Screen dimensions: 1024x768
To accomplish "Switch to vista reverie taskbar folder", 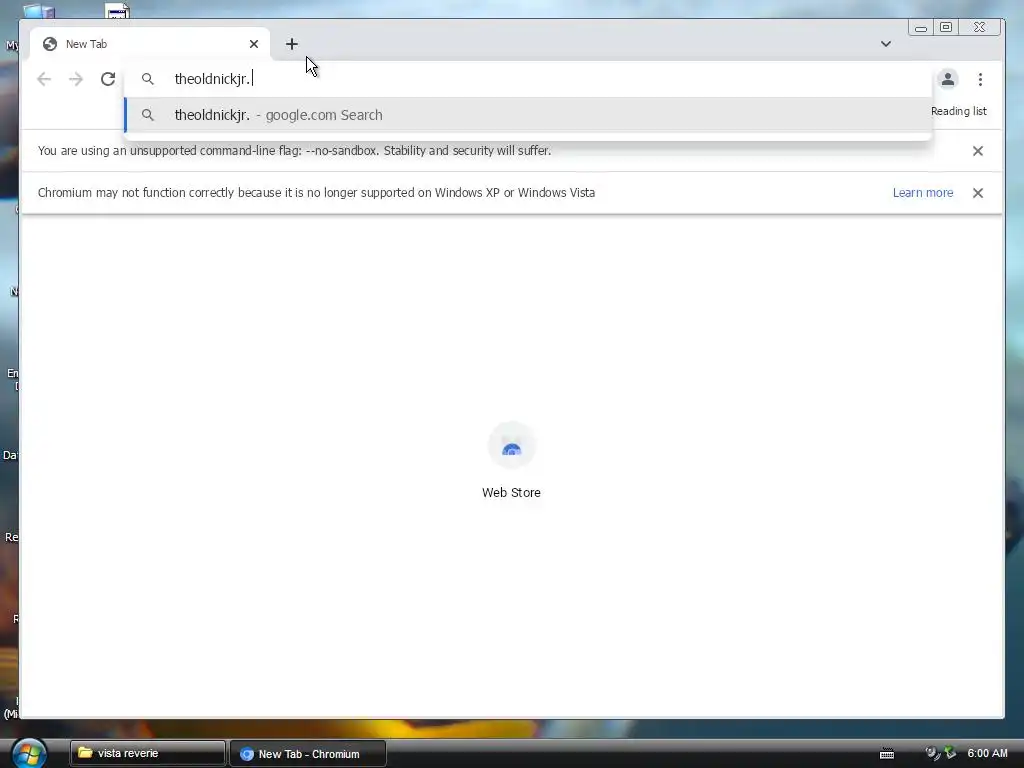I will tap(148, 753).
